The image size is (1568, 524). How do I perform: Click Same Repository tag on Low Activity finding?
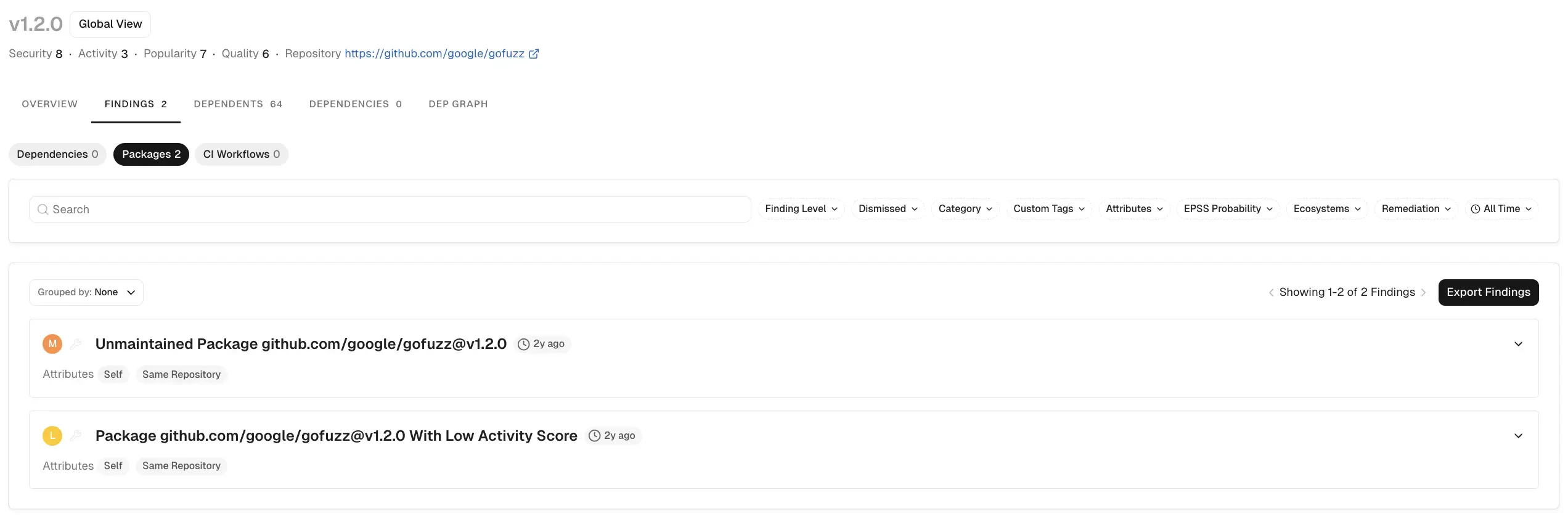[181, 466]
